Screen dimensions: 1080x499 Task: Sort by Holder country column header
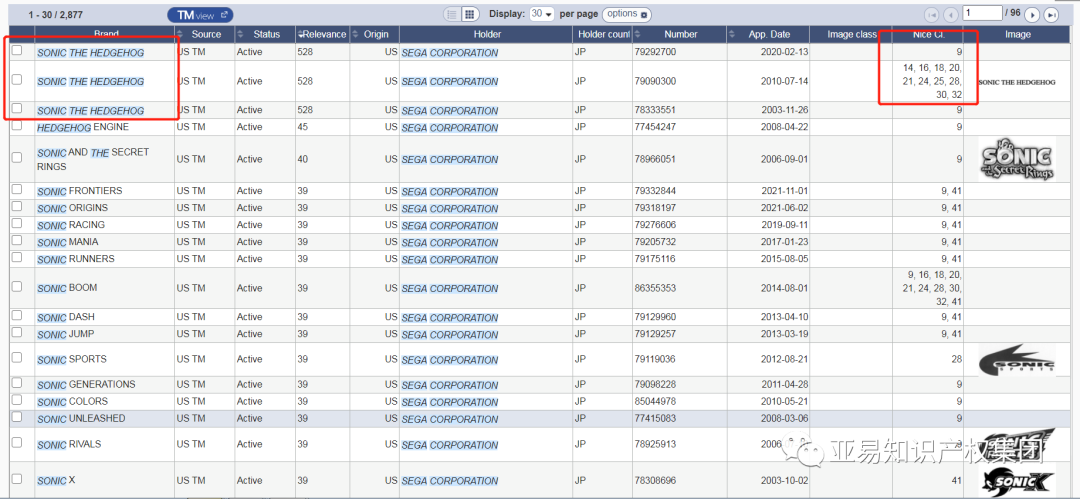pyautogui.click(x=603, y=34)
